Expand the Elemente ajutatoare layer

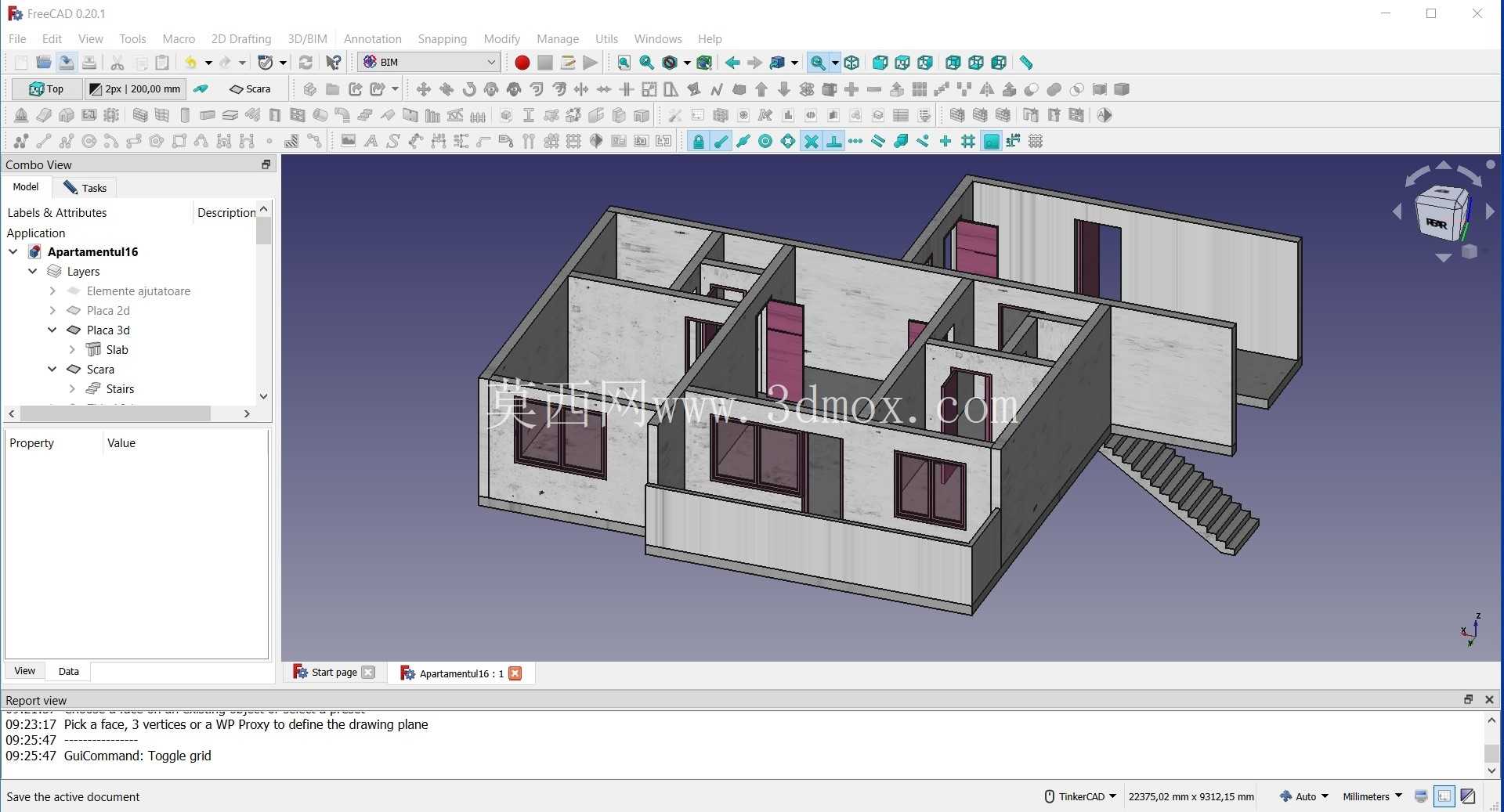(x=52, y=291)
